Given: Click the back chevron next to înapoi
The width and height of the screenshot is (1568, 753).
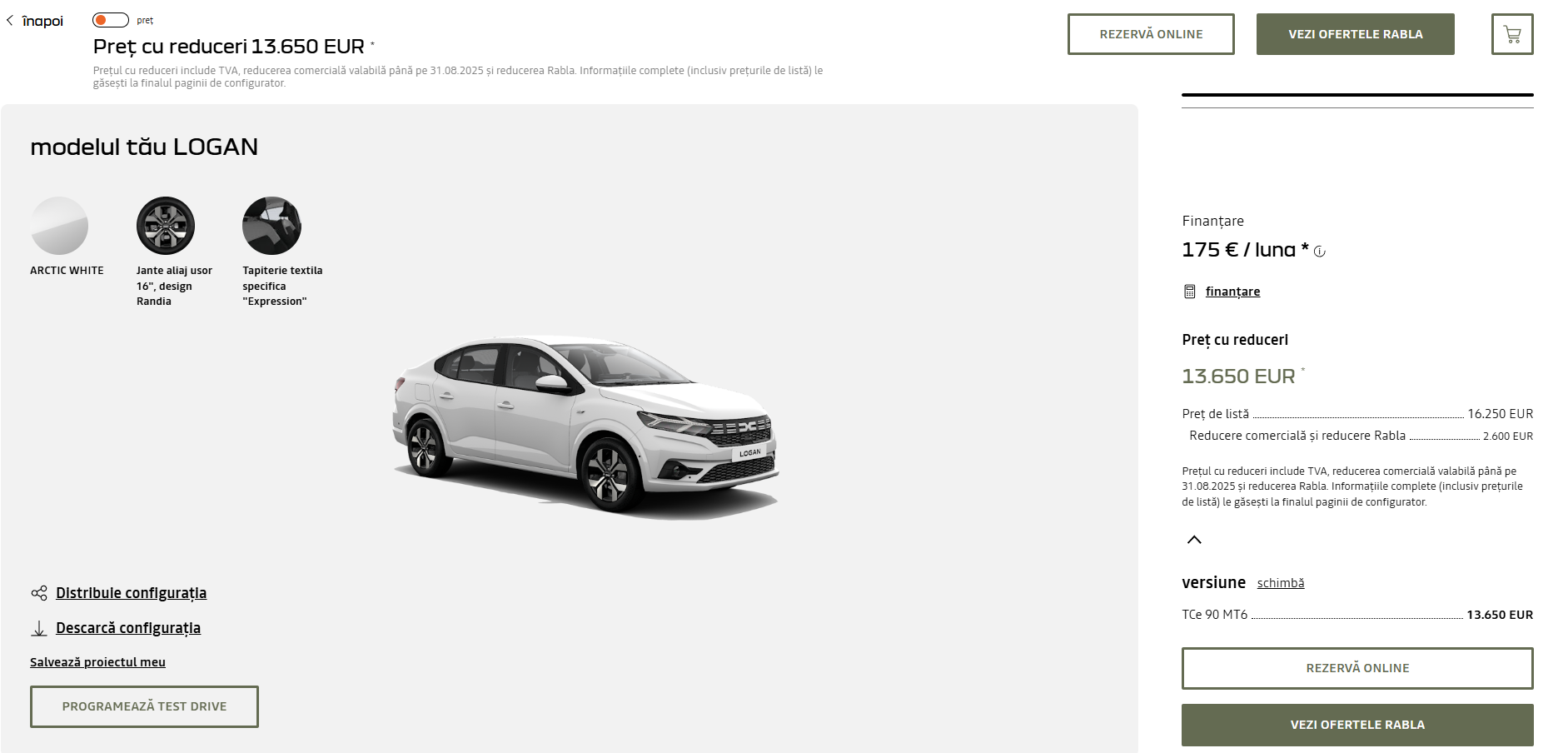Looking at the screenshot, I should 10,21.
